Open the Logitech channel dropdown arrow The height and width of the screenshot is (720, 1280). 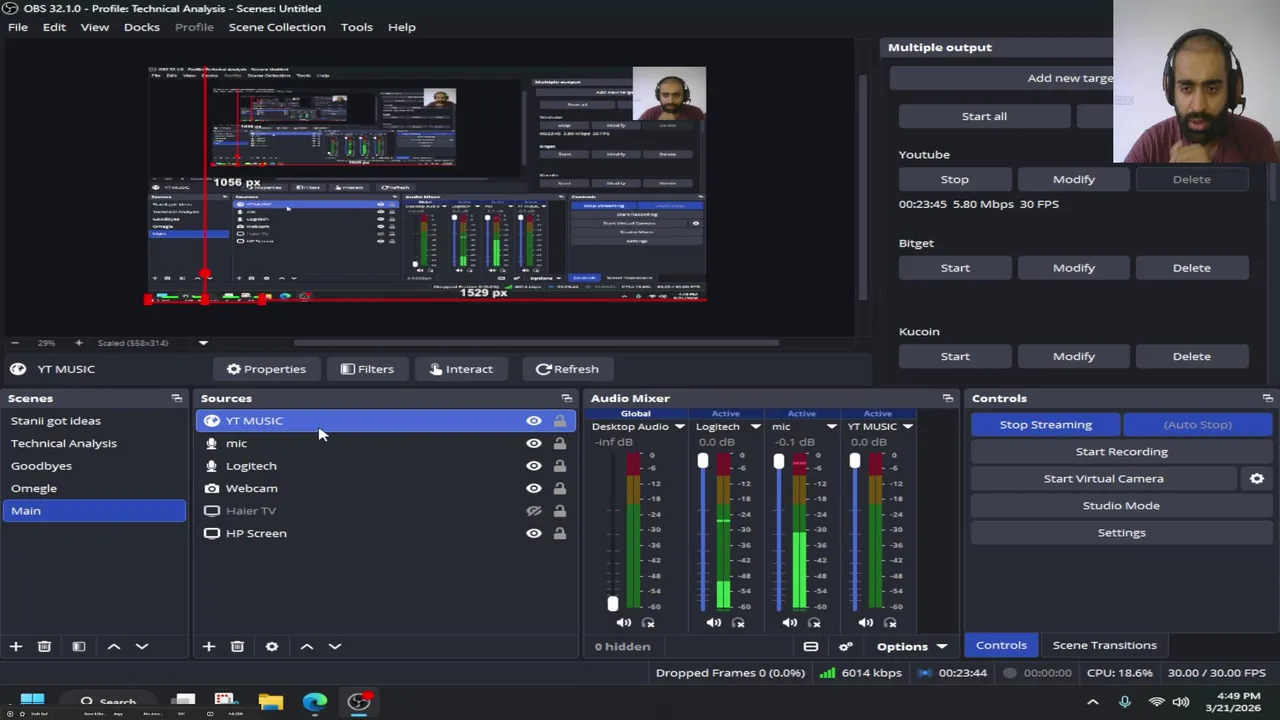[x=756, y=427]
